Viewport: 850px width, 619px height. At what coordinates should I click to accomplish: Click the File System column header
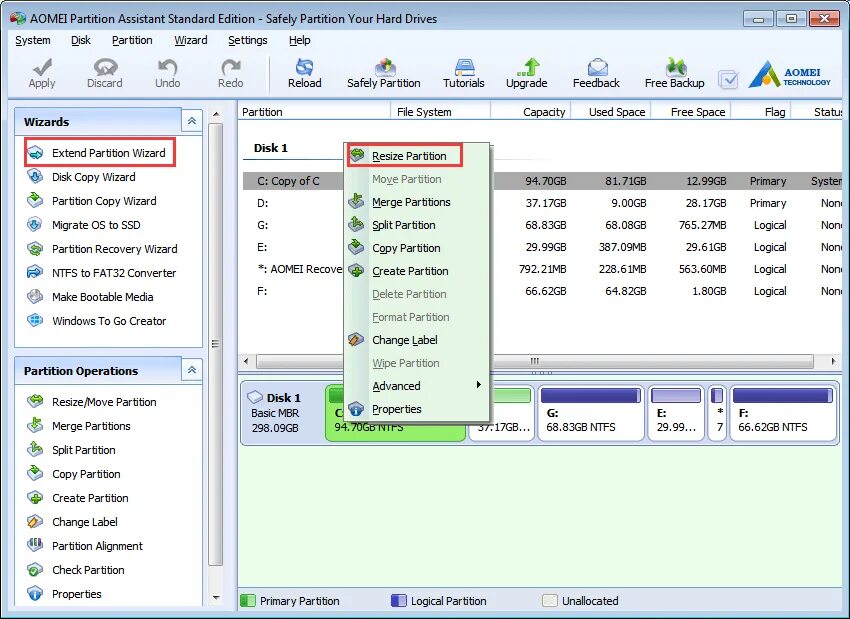pyautogui.click(x=440, y=112)
